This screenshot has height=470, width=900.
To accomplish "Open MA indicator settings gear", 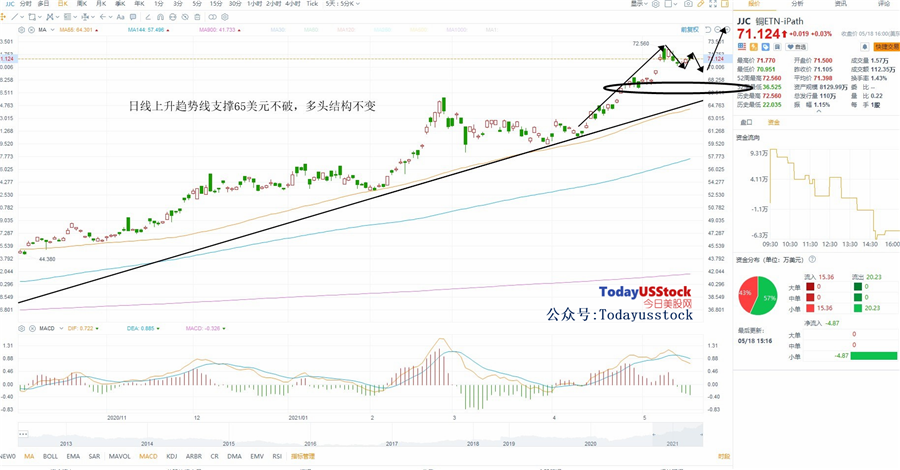I will pyautogui.click(x=21, y=30).
